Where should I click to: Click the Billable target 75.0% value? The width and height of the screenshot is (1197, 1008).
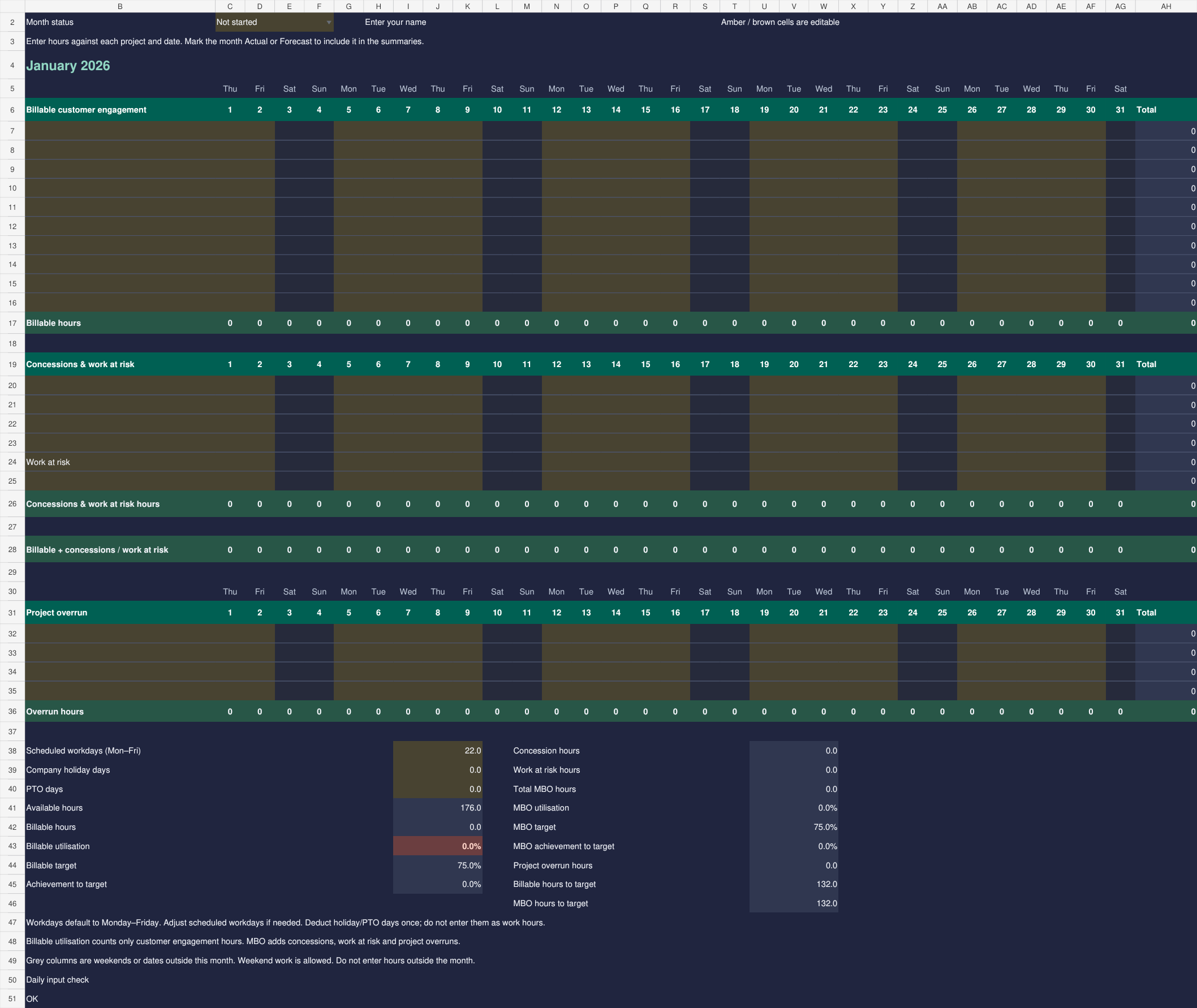(438, 865)
